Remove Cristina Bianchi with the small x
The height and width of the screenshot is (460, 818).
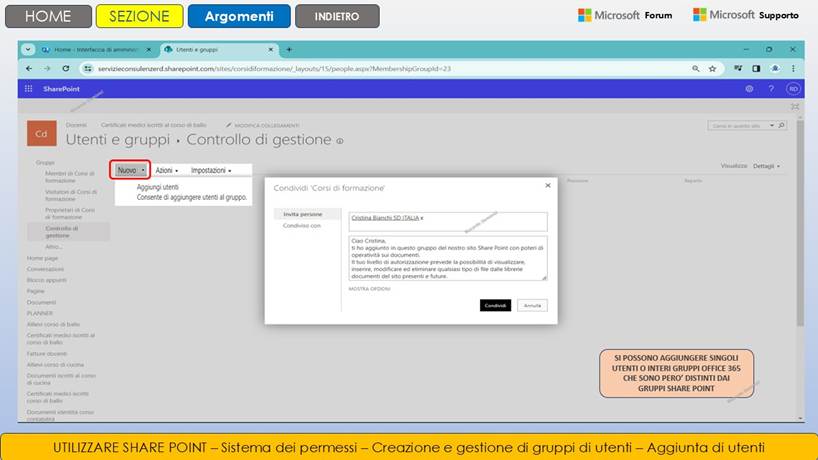point(422,218)
